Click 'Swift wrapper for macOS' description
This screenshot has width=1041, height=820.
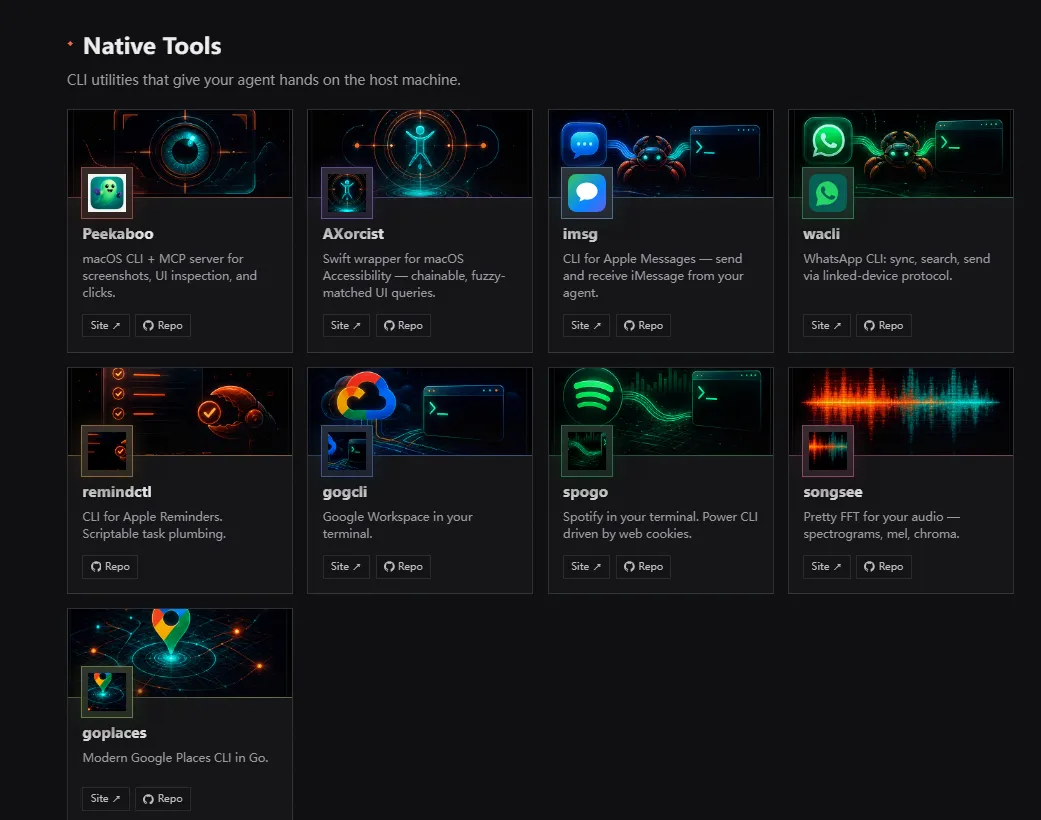pos(414,276)
